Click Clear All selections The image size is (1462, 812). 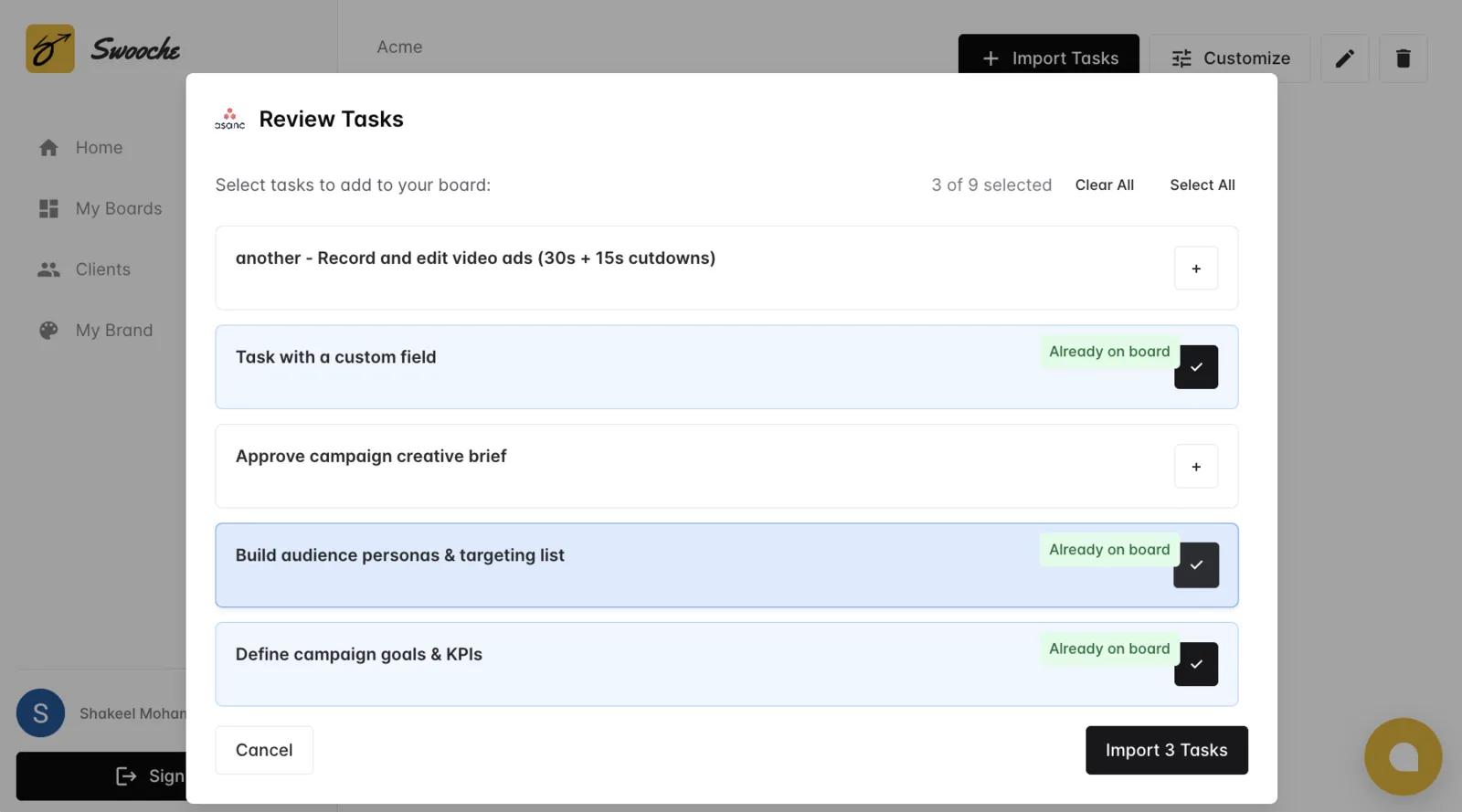click(x=1104, y=185)
